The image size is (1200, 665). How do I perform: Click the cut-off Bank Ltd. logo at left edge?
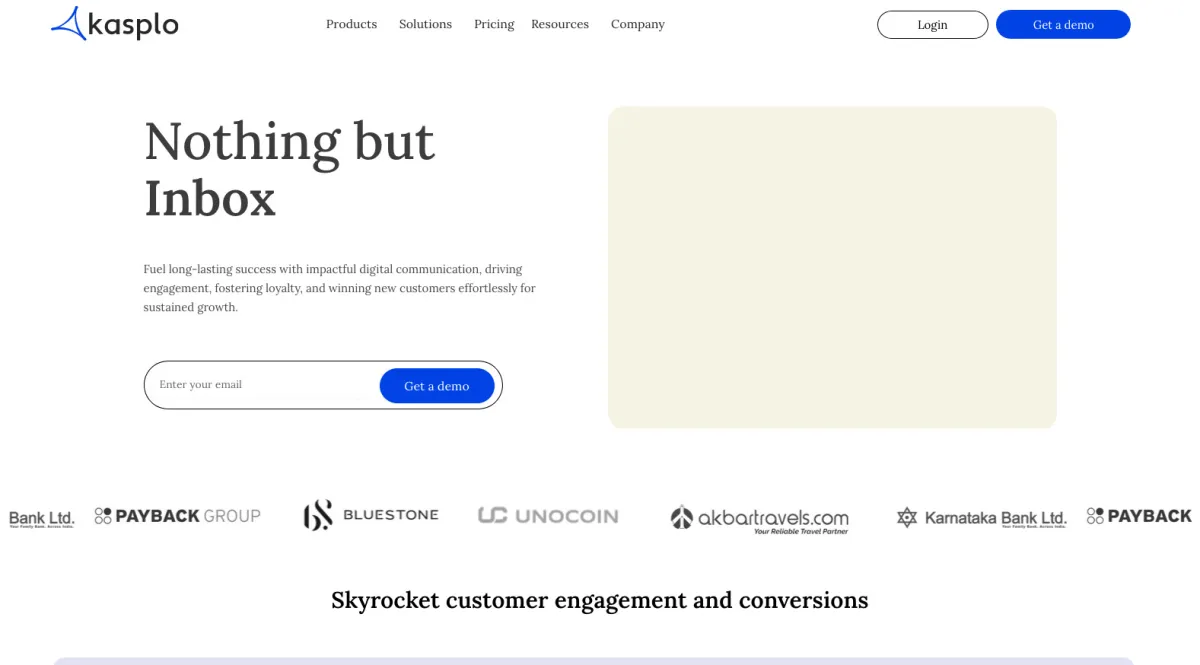pyautogui.click(x=41, y=518)
